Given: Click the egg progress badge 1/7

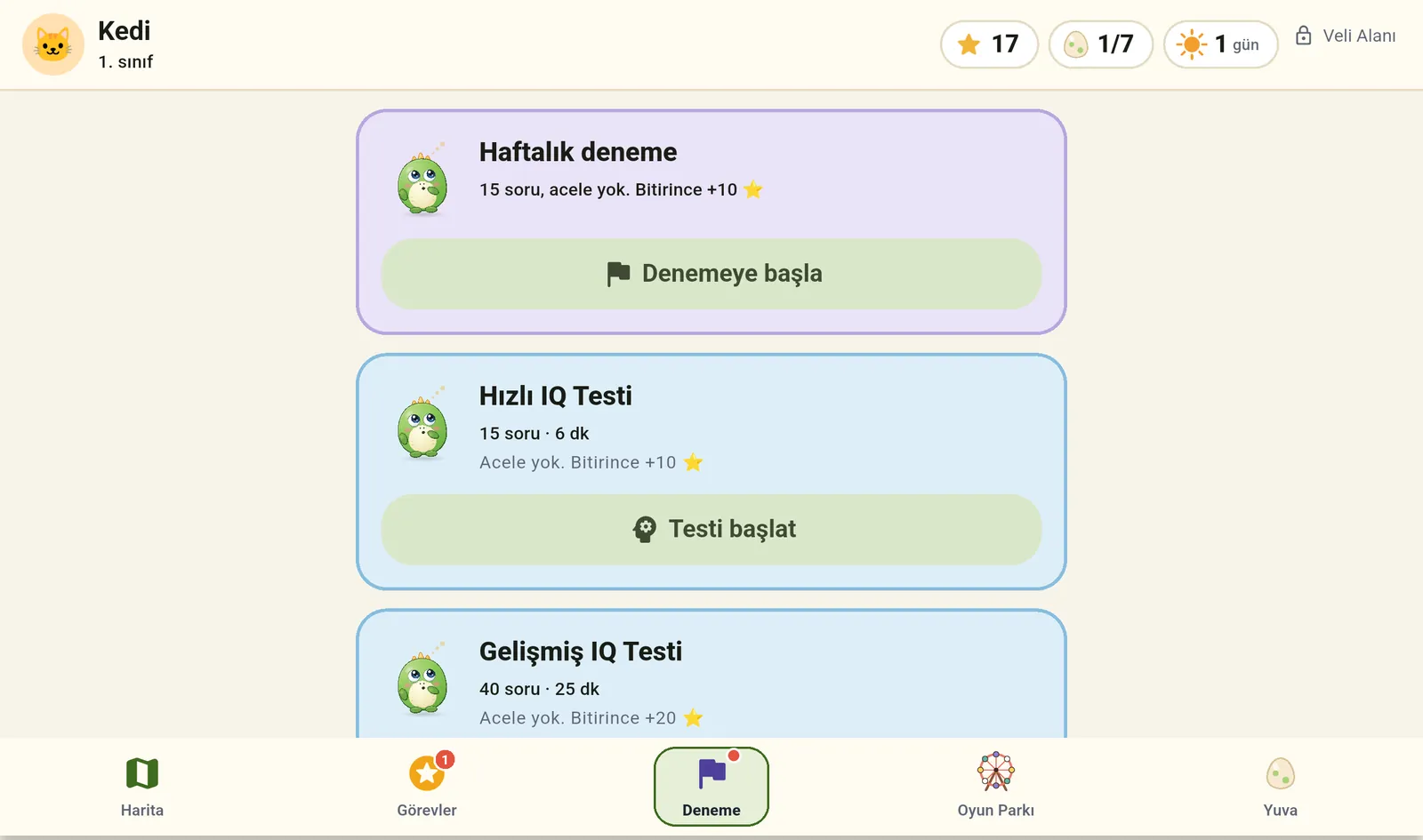Looking at the screenshot, I should point(1101,44).
